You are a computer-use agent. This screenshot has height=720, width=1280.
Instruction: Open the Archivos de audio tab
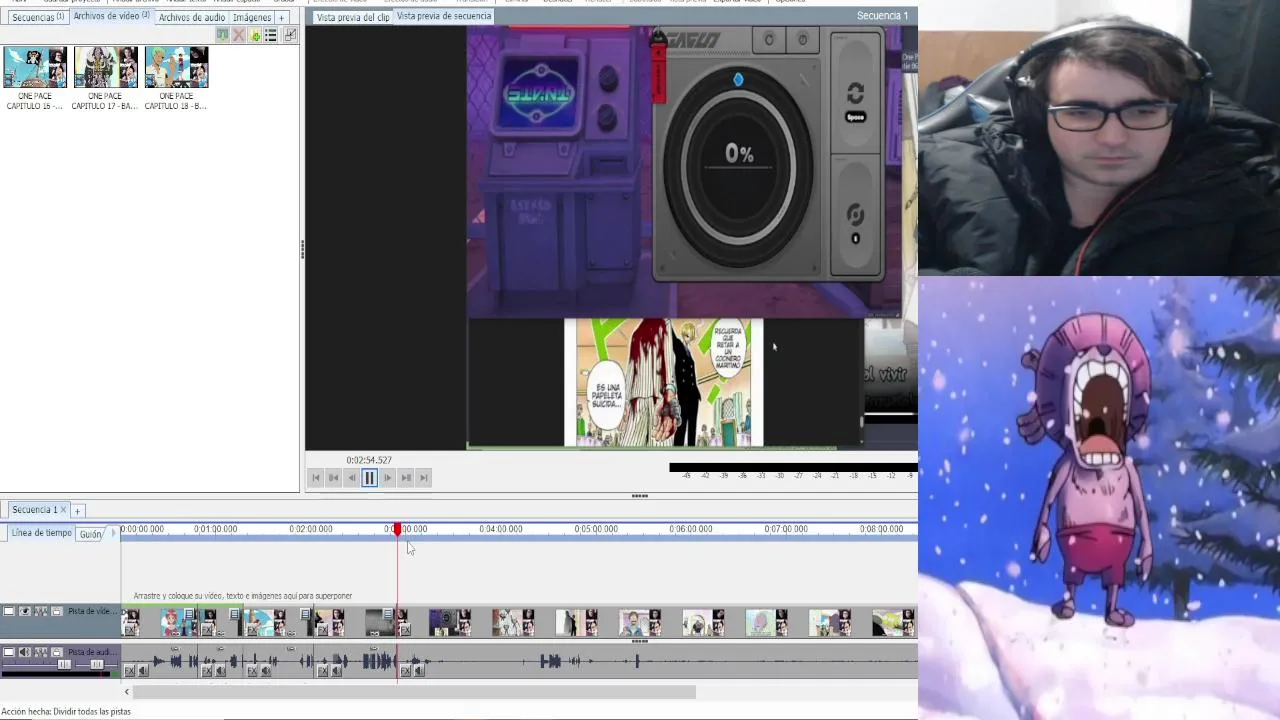click(191, 17)
